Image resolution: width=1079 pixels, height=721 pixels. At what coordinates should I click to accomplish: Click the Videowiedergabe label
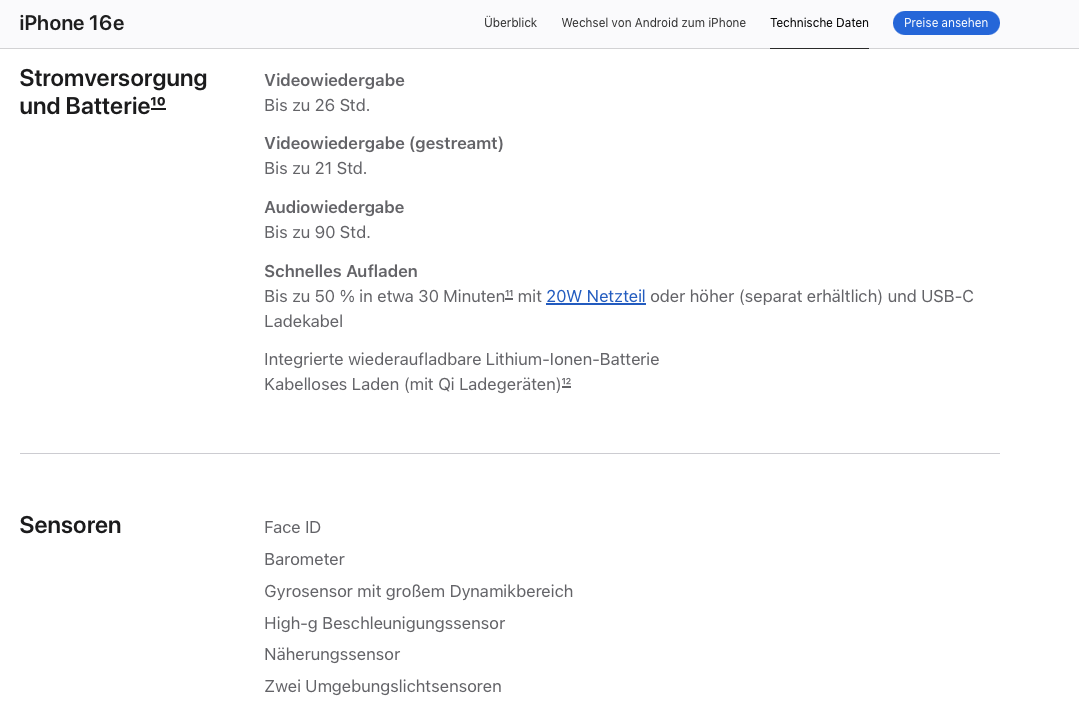(x=334, y=80)
